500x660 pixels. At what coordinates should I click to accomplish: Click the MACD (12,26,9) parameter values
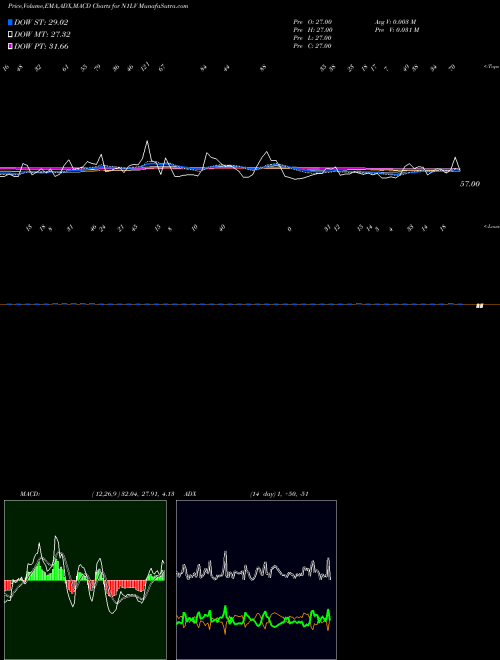(133, 494)
